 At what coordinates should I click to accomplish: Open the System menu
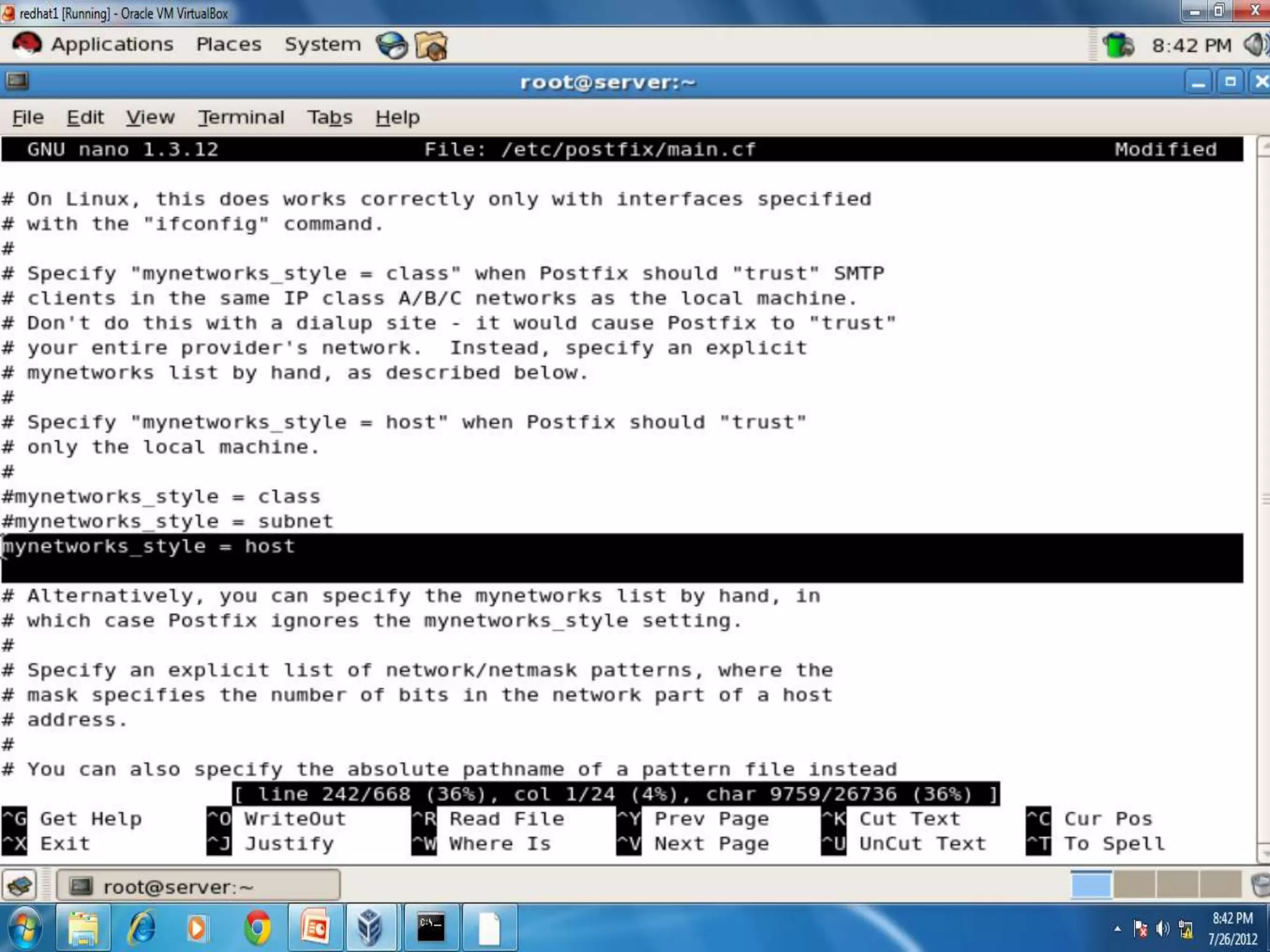322,45
